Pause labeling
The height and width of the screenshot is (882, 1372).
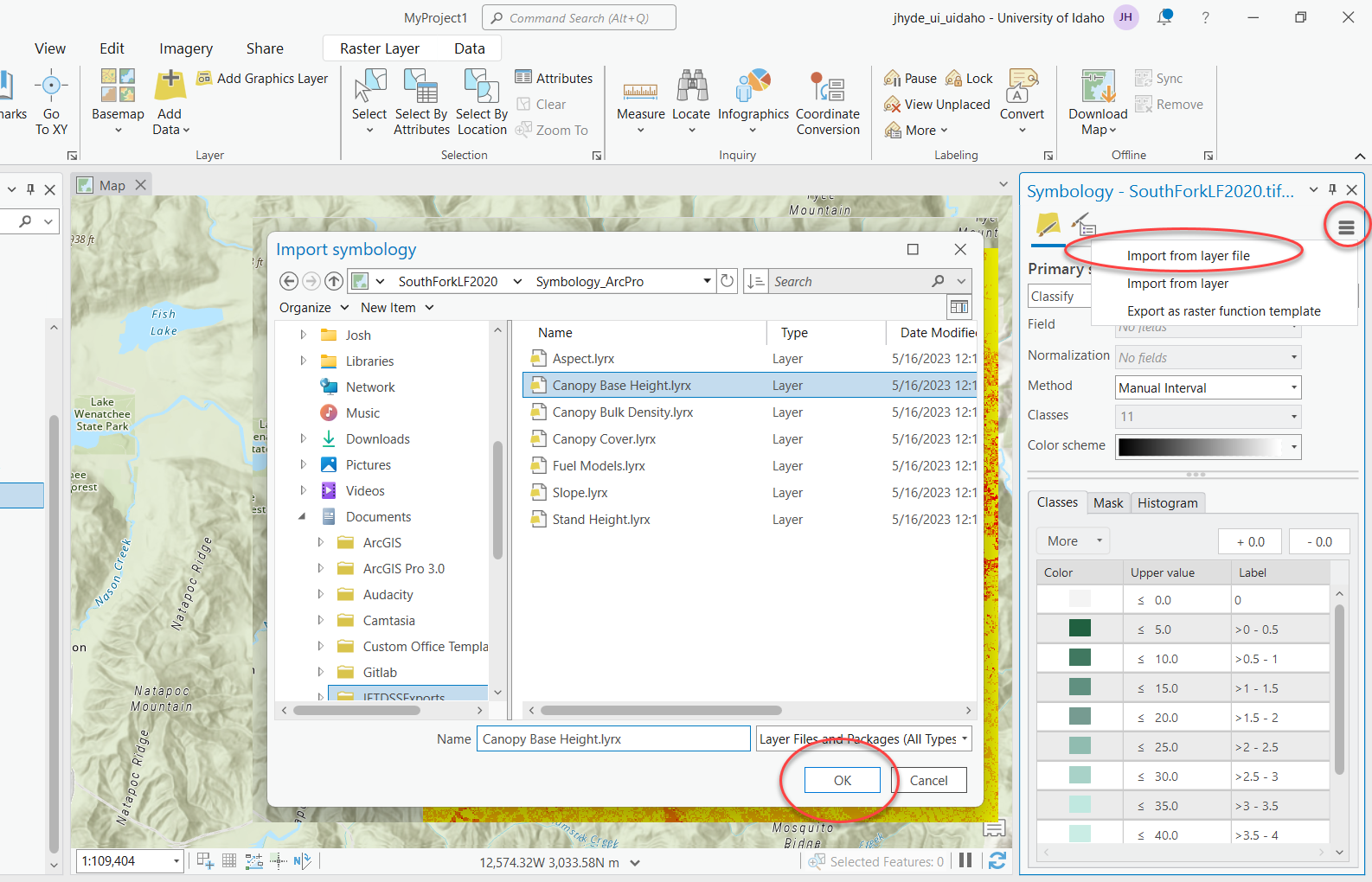coord(910,79)
